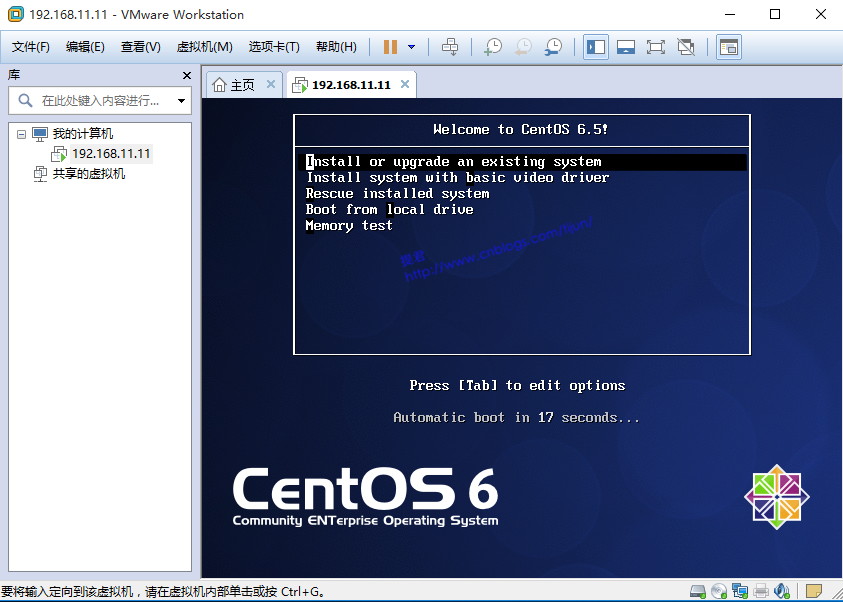Image resolution: width=843 pixels, height=602 pixels.
Task: Close the 主页 tab
Action: click(x=271, y=84)
